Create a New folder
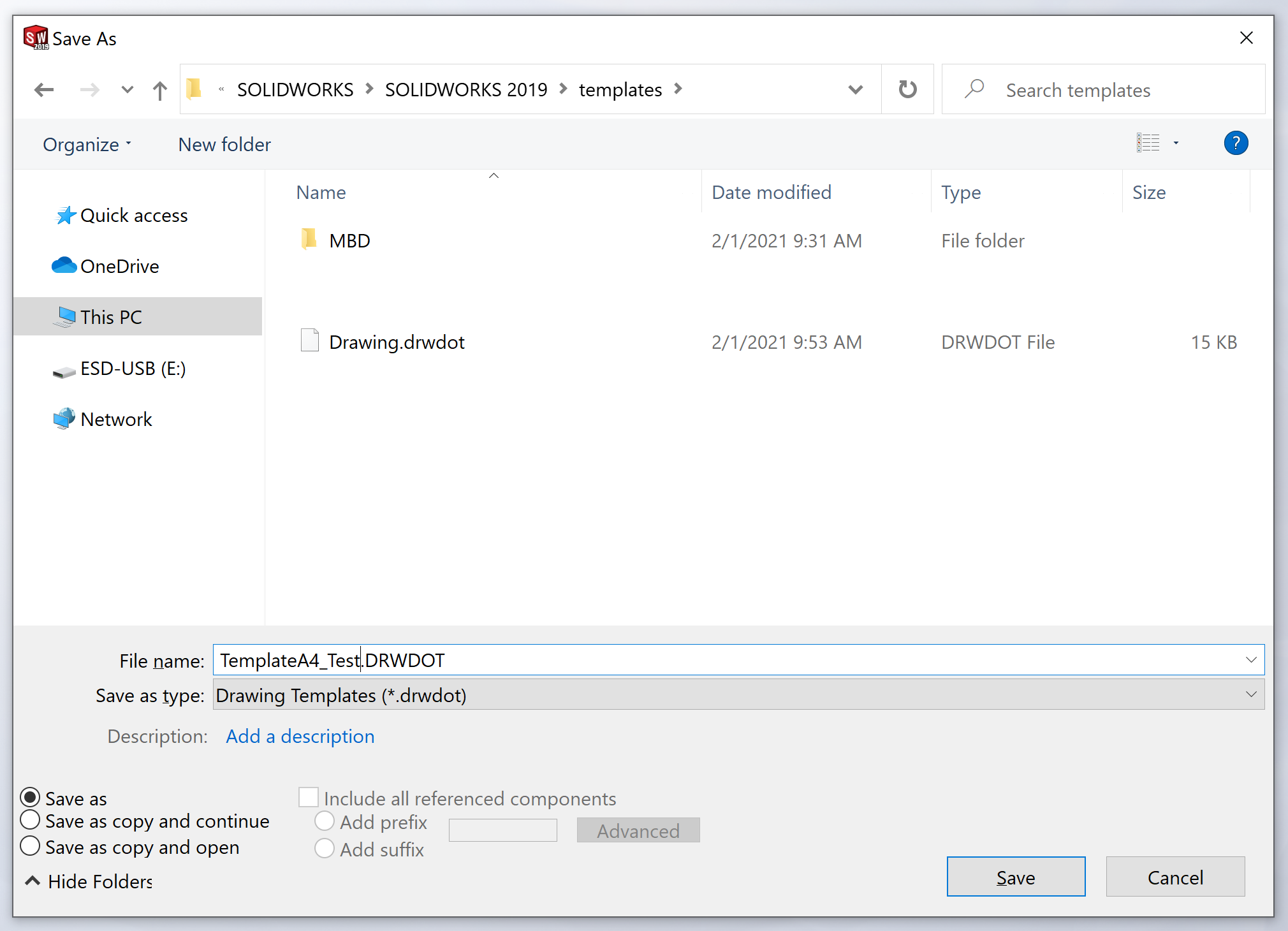 224,145
